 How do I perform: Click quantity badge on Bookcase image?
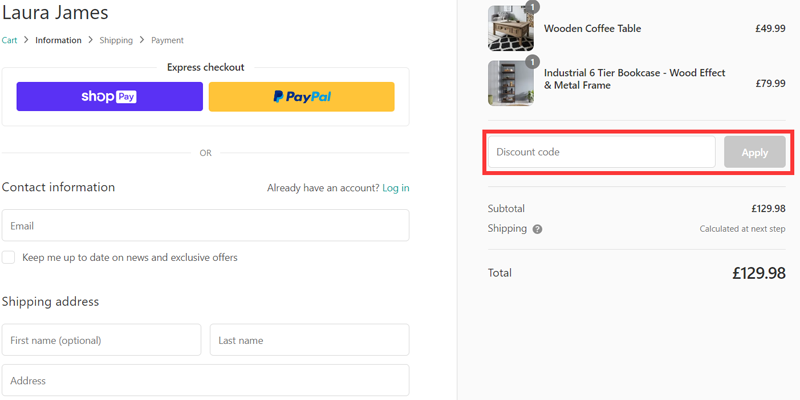coord(533,62)
